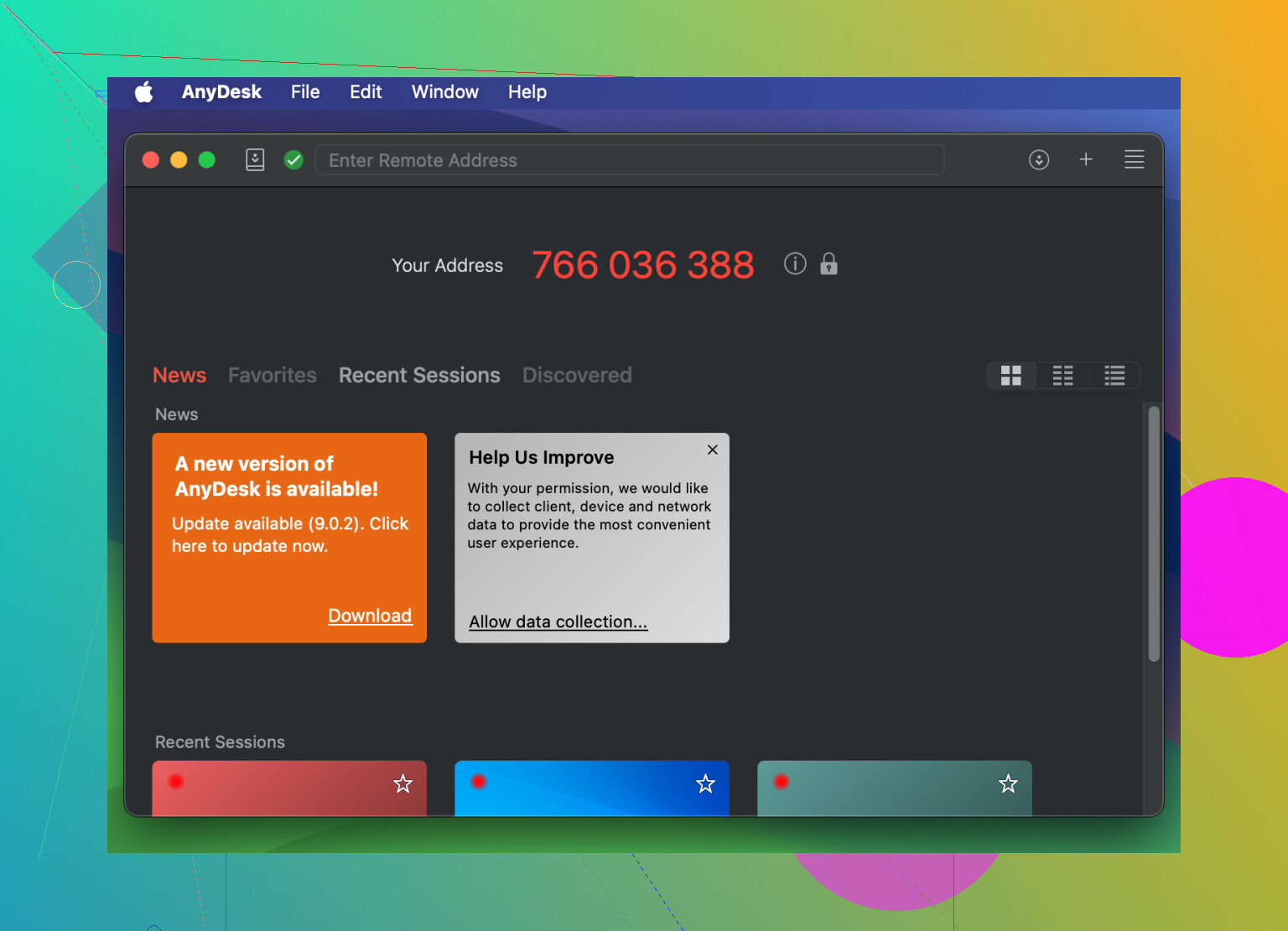Open the Apple menu
This screenshot has width=1288, height=931.
coord(144,92)
